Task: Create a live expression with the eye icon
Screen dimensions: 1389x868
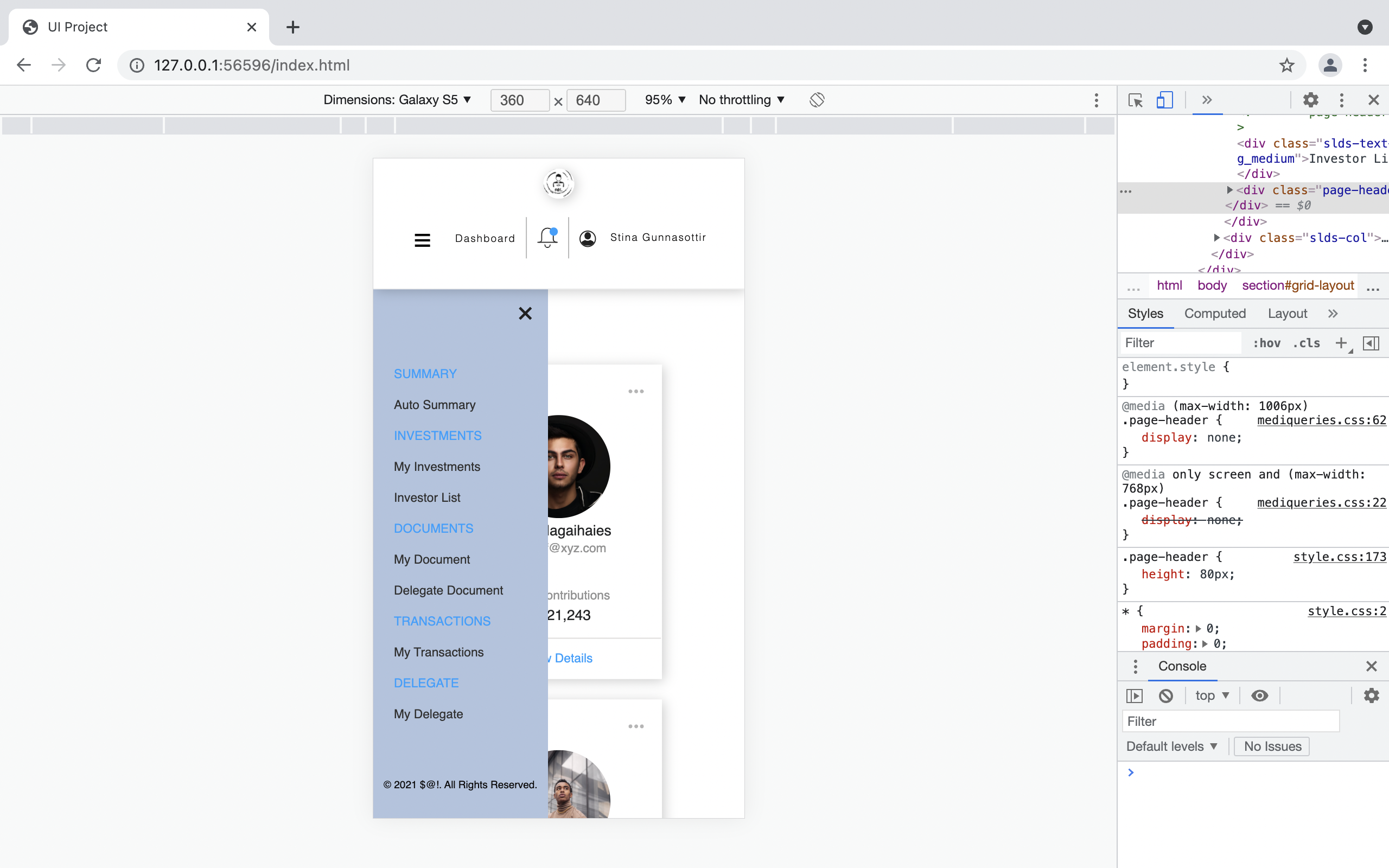Action: [x=1260, y=695]
